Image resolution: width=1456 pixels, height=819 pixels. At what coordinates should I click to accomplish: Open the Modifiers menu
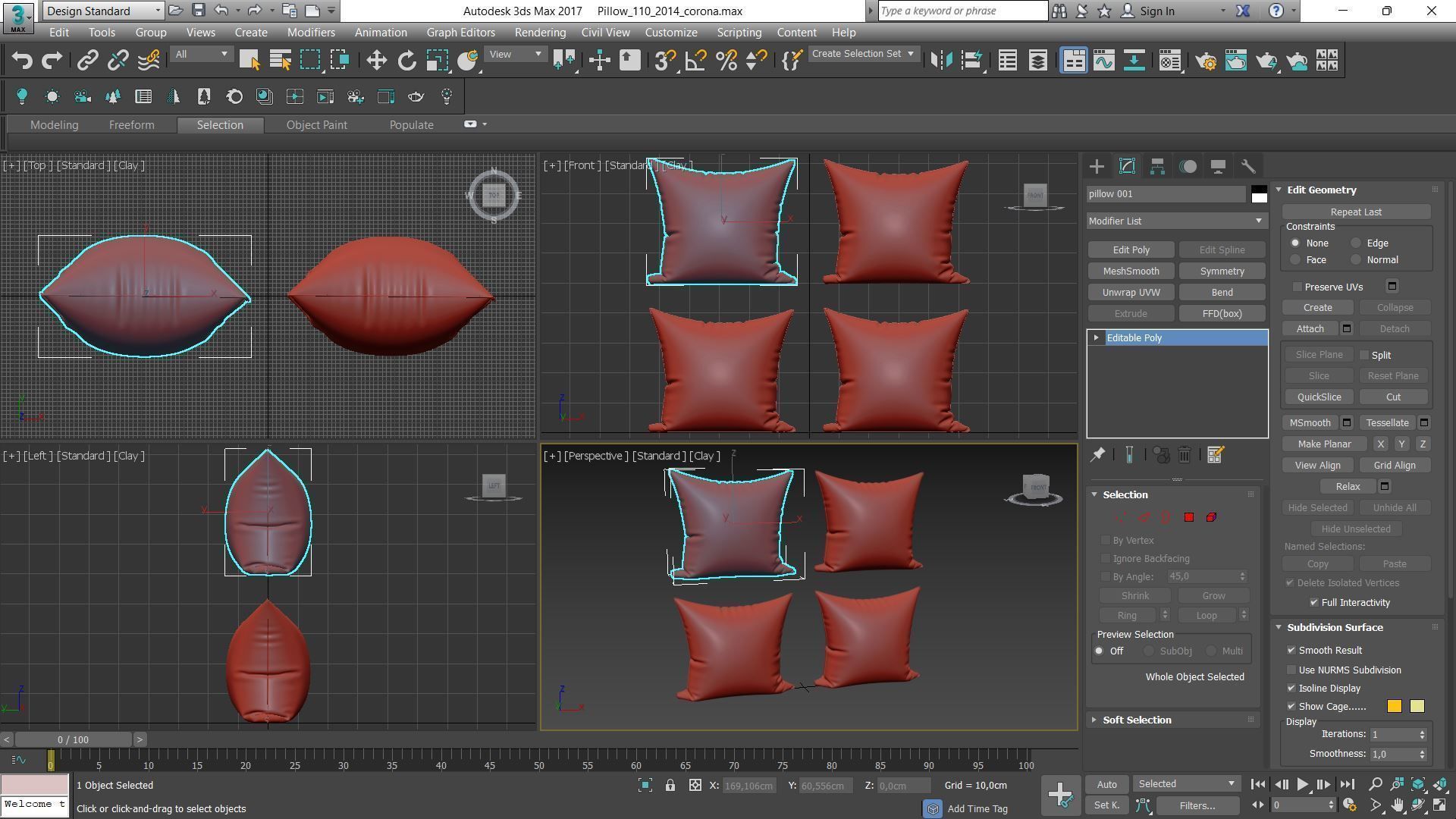(311, 33)
